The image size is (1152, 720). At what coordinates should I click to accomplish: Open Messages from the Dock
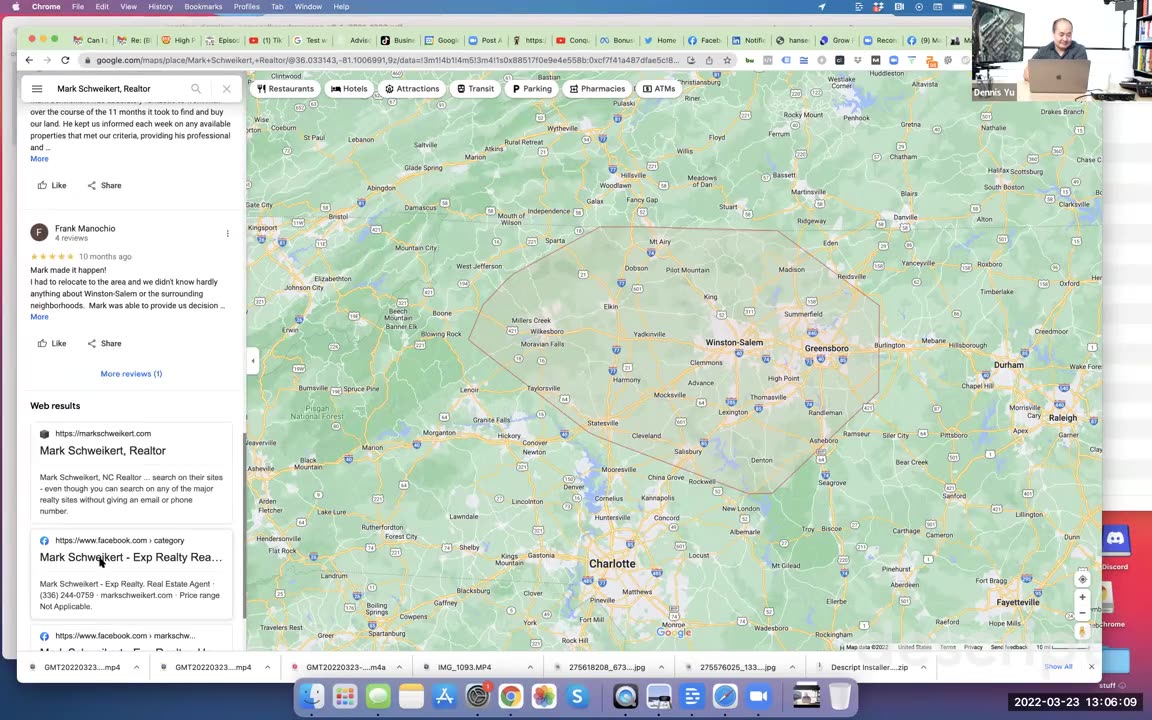click(x=378, y=695)
